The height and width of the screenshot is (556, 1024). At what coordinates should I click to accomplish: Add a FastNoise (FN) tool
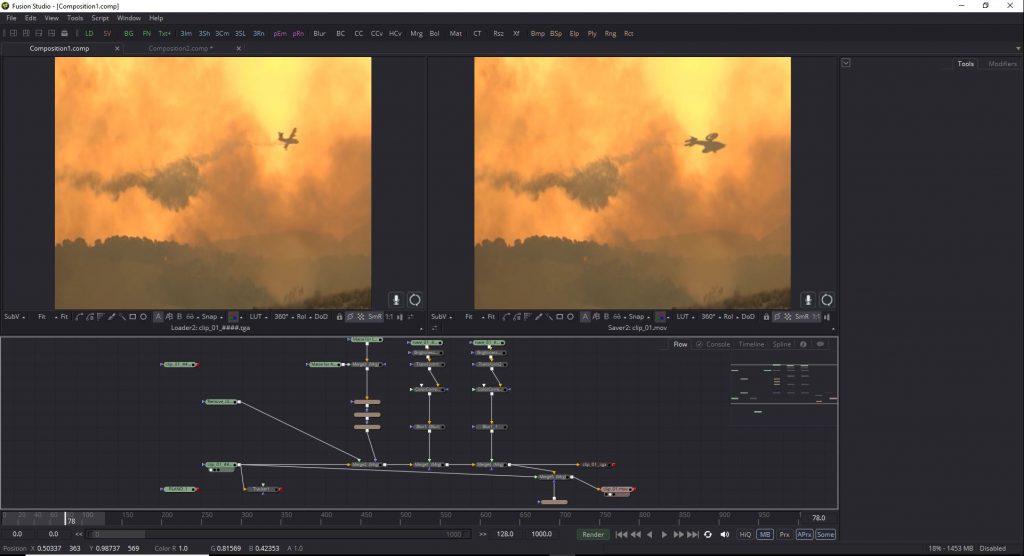coord(146,33)
